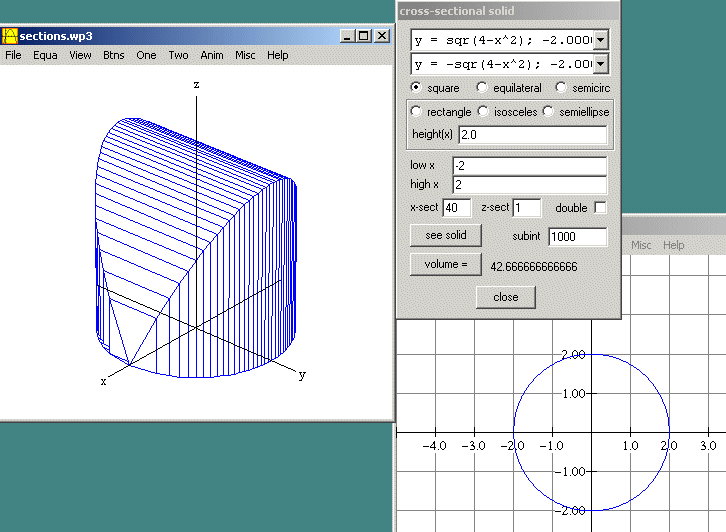The image size is (726, 532).
Task: Expand the first equation dropdown
Action: (x=600, y=40)
